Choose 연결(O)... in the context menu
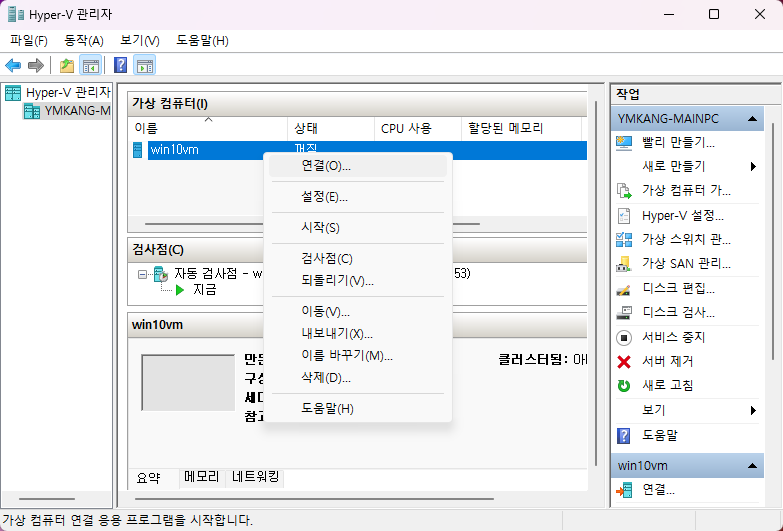Viewport: 783px width, 531px height. (x=358, y=166)
